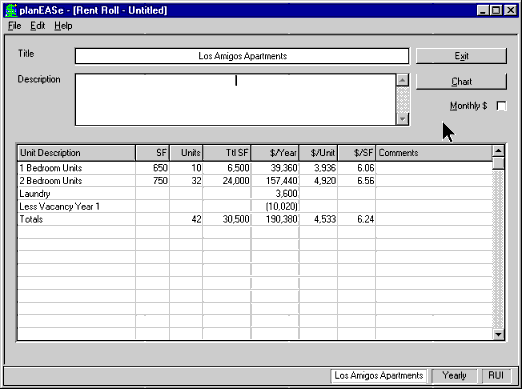Click the 3,600 Laundry income cell

(x=275, y=194)
